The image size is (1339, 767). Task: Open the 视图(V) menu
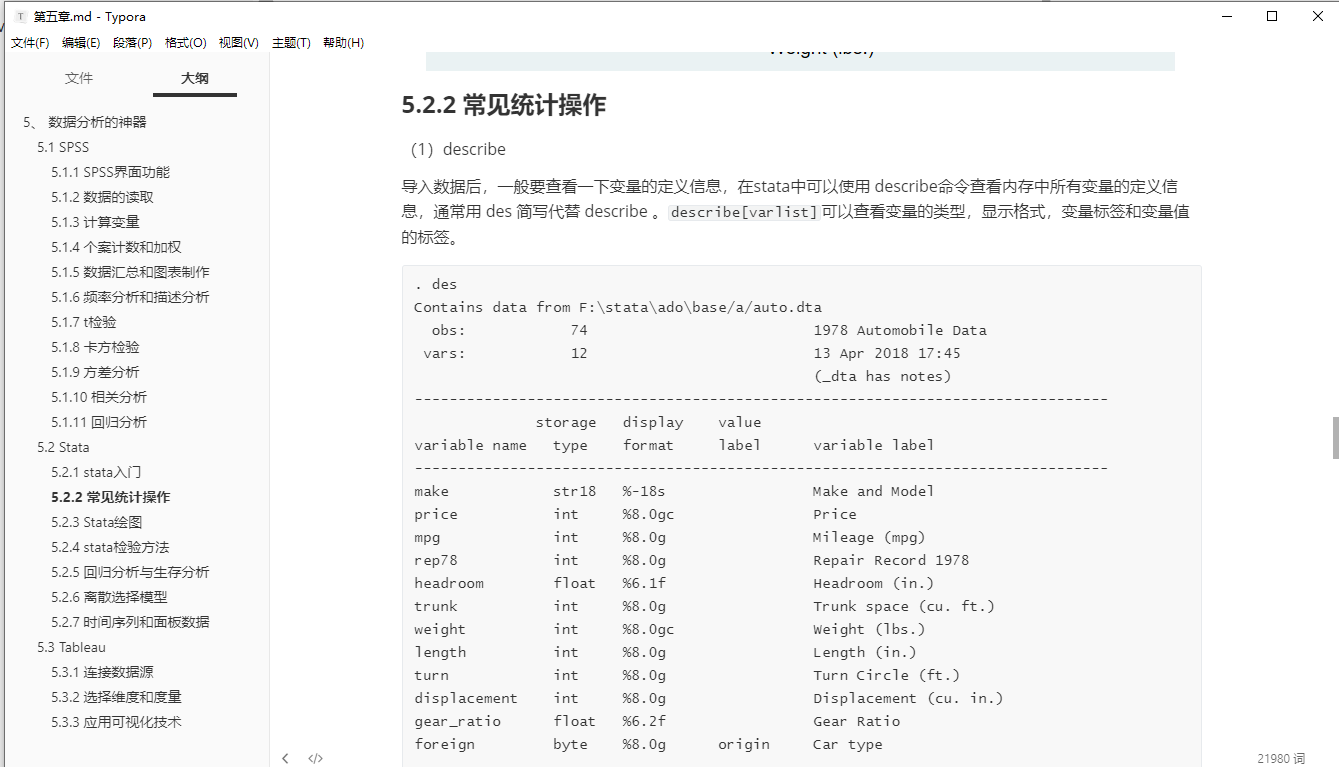(239, 43)
